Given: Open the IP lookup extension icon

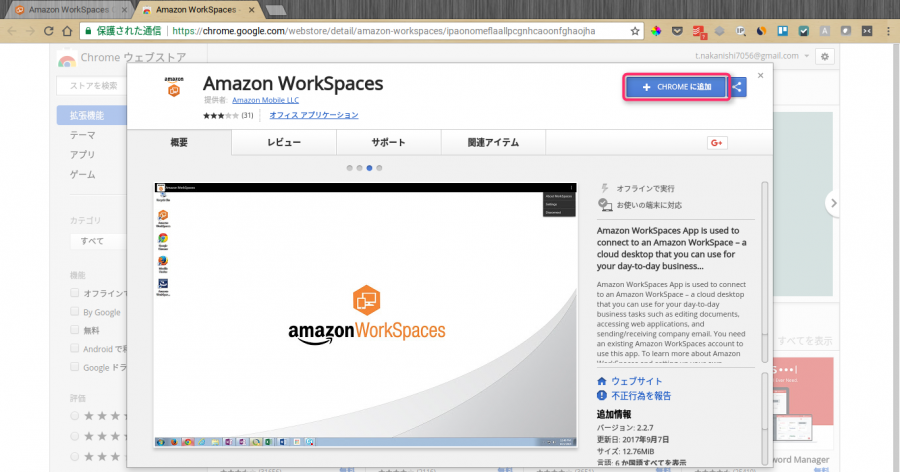Looking at the screenshot, I should pyautogui.click(x=740, y=31).
